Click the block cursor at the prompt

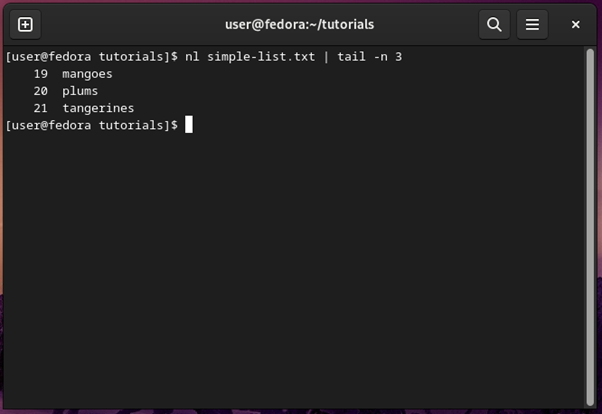(x=188, y=125)
